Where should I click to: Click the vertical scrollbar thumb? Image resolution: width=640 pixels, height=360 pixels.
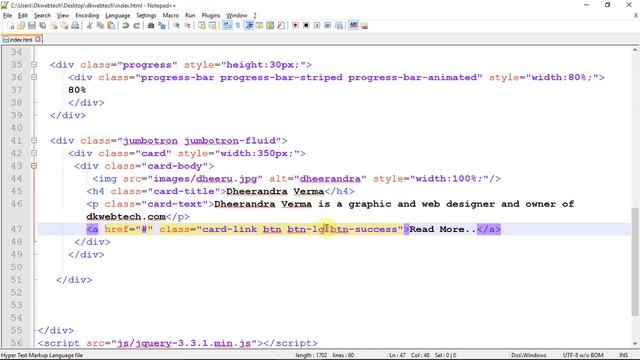click(635, 261)
